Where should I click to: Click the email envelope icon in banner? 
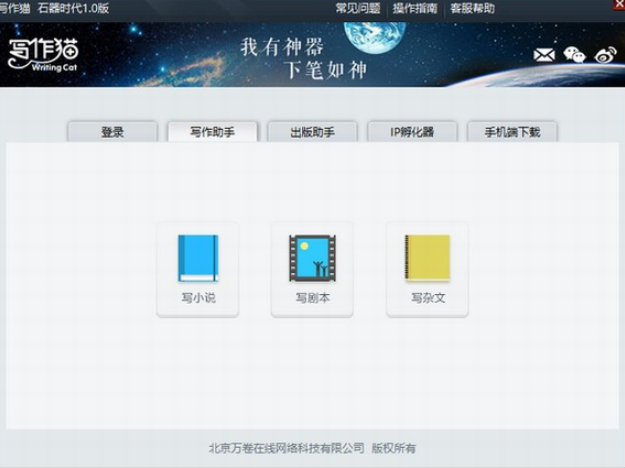[x=544, y=54]
